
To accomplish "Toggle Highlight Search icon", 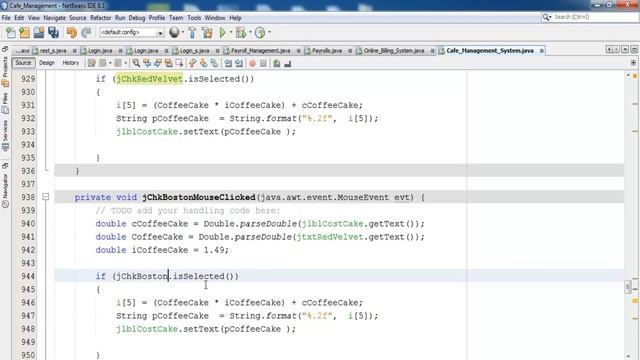I will point(168,63).
